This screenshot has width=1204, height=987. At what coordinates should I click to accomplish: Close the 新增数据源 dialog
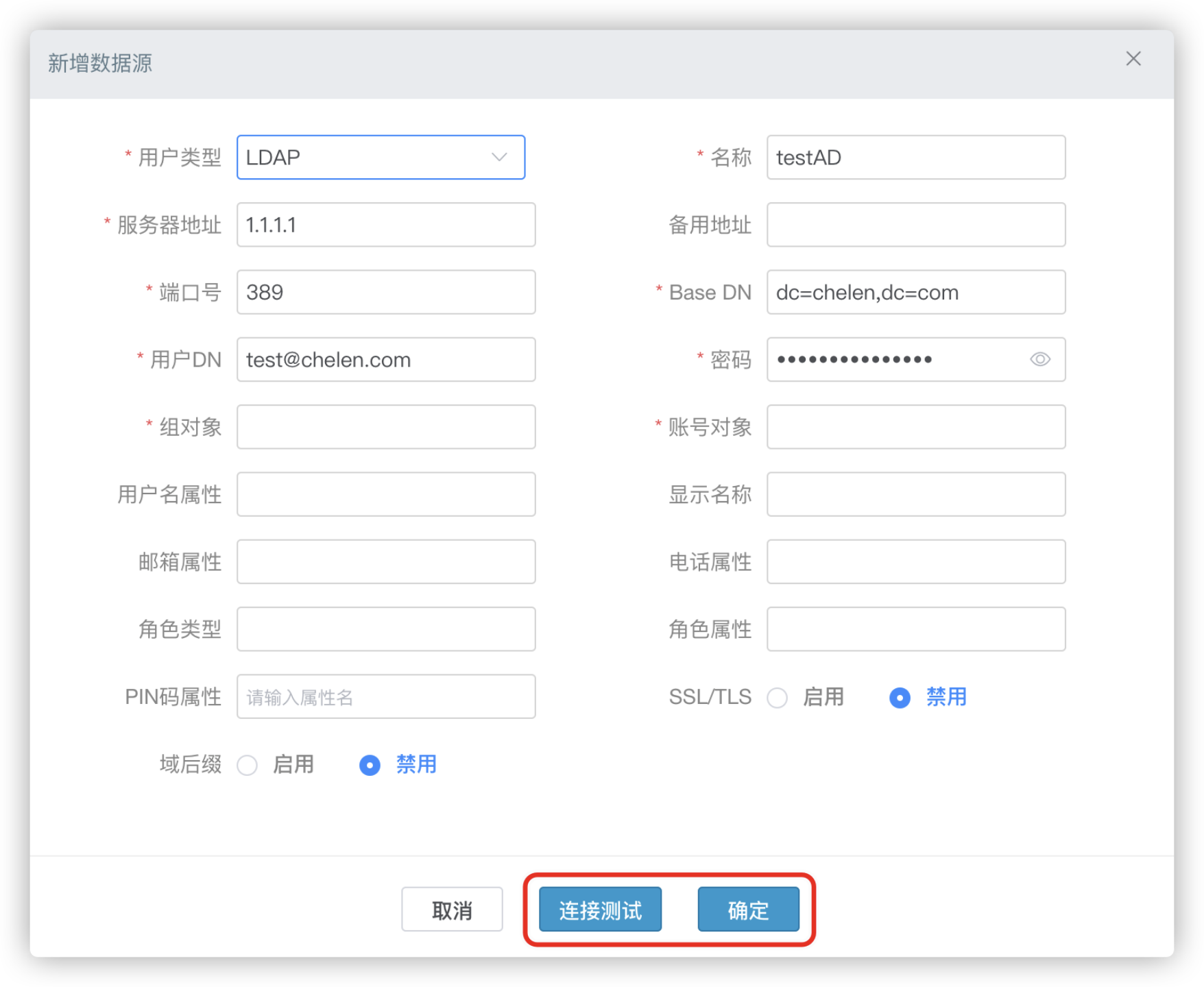[x=1133, y=59]
